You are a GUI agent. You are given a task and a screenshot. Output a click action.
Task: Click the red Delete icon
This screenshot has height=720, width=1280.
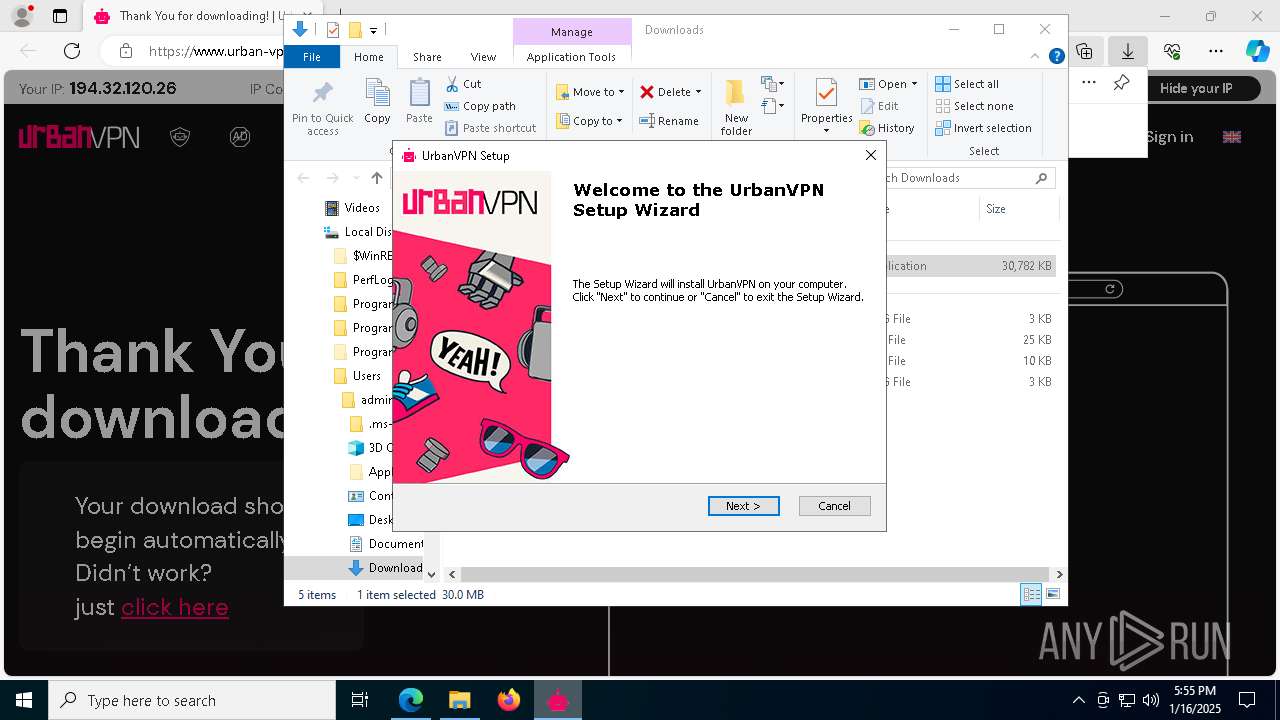(x=647, y=92)
